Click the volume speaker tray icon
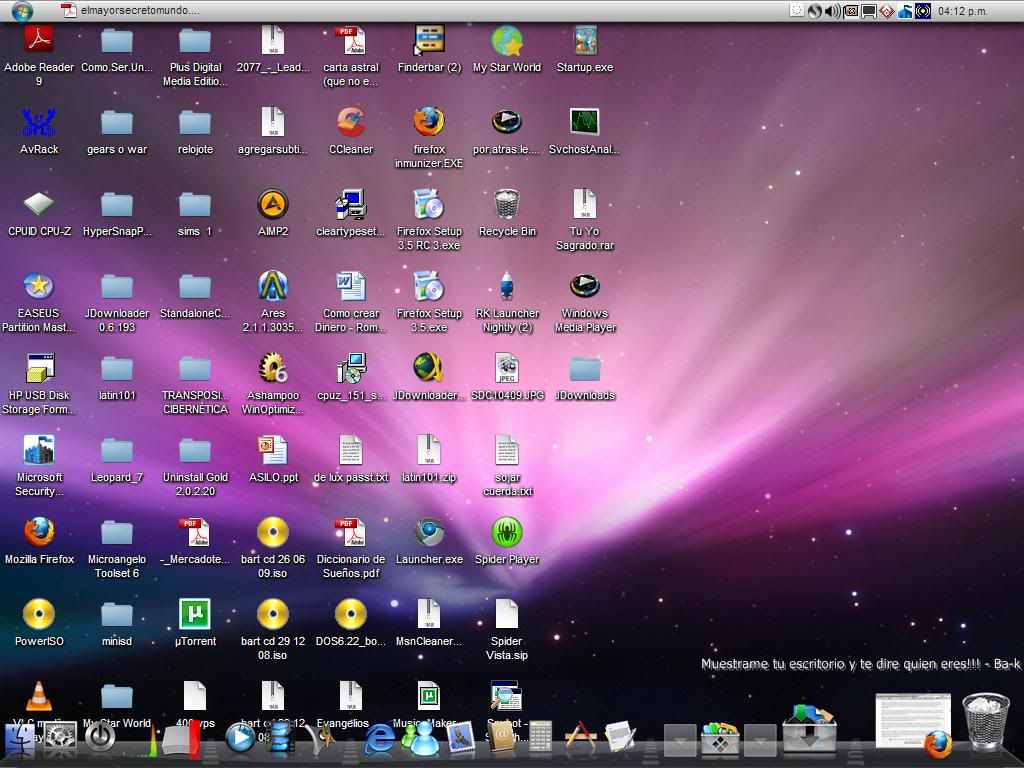Image resolution: width=1024 pixels, height=768 pixels. 833,11
